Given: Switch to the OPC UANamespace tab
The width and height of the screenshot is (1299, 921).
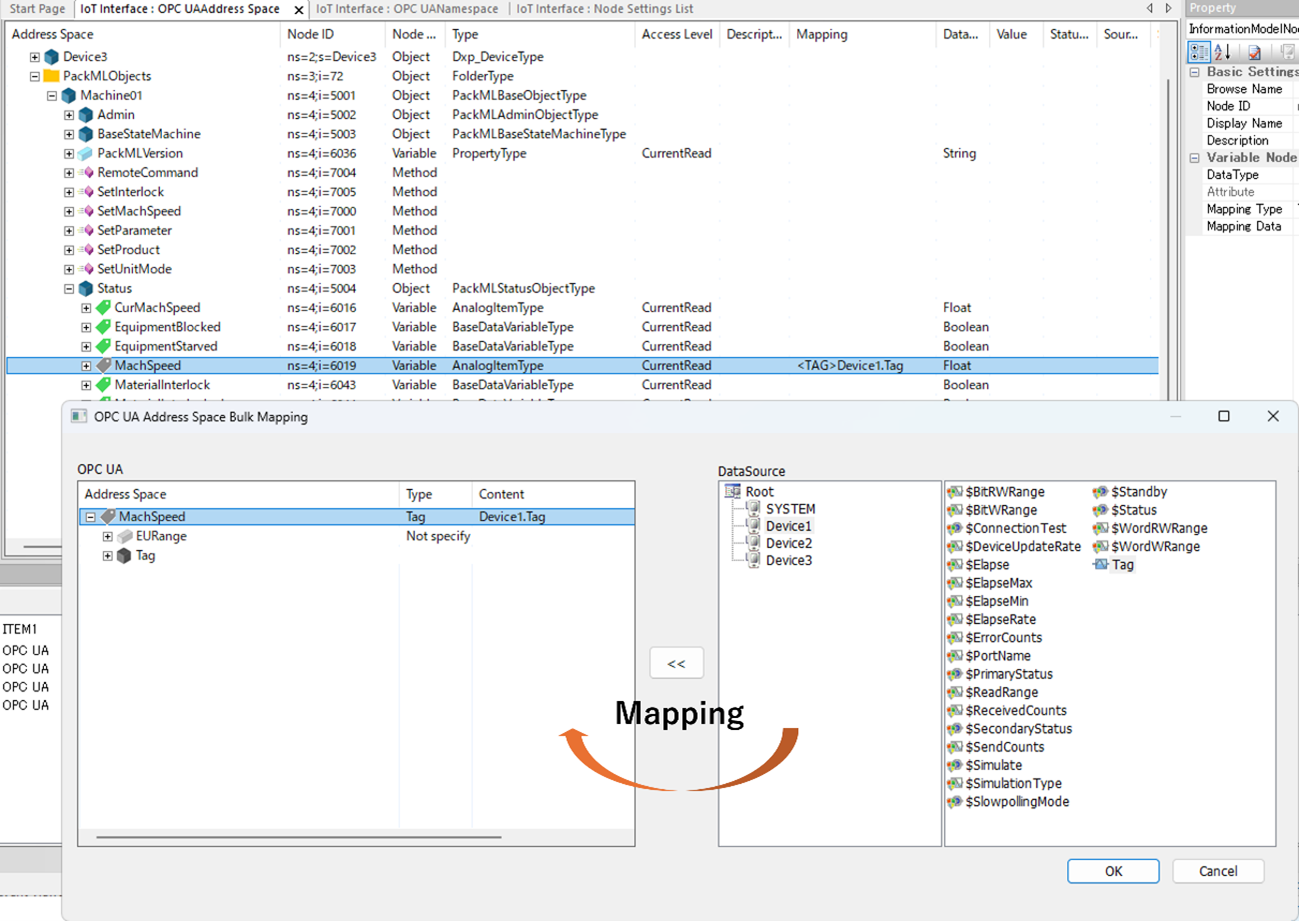Looking at the screenshot, I should click(408, 9).
